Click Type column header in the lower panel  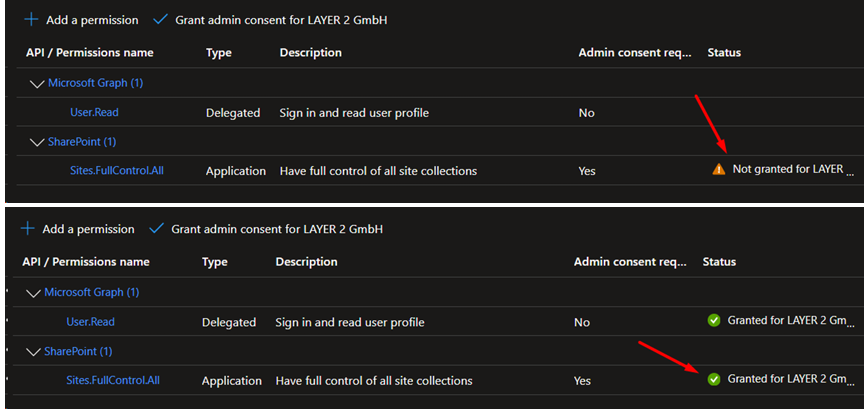(215, 262)
